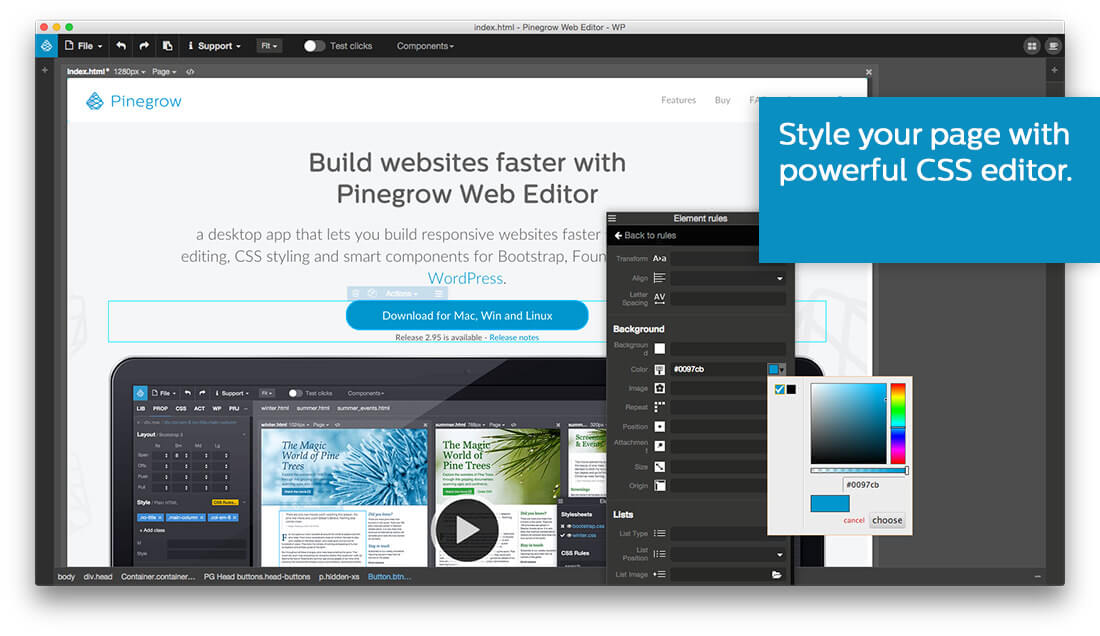The image size is (1100, 636).
Task: Open the Fit zoom dropdown
Action: pyautogui.click(x=269, y=46)
